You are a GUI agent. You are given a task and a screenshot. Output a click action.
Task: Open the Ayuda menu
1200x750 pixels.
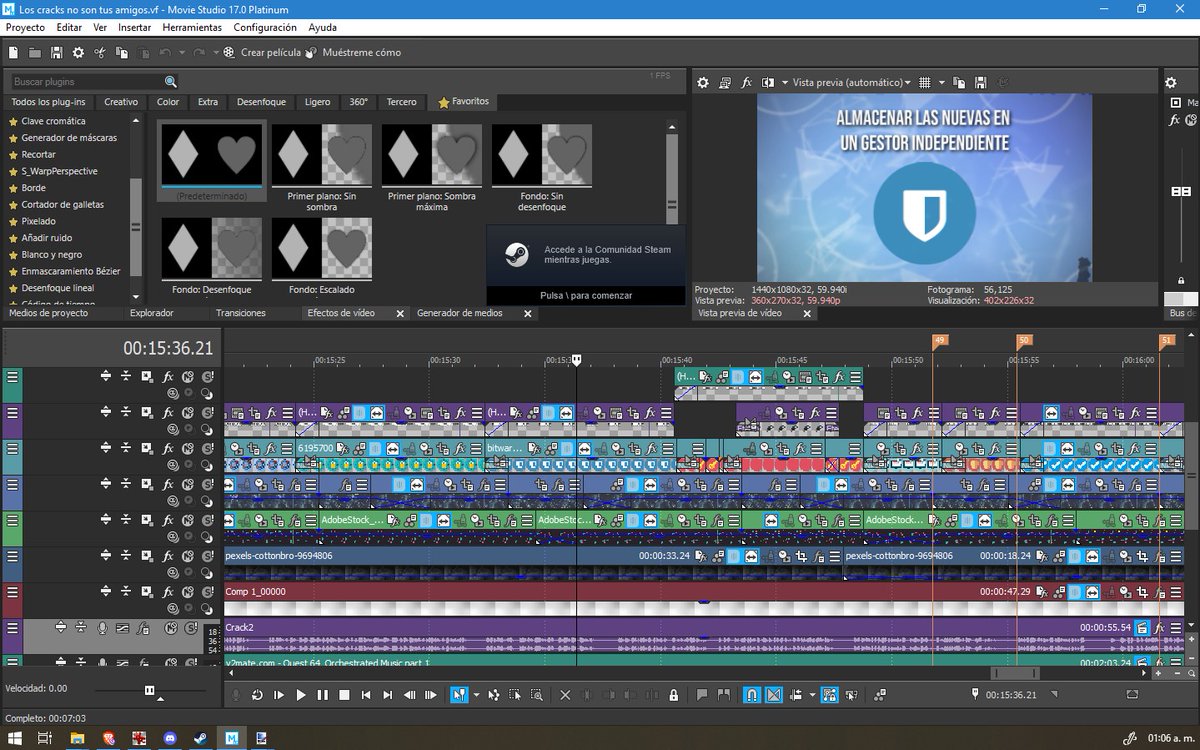click(x=322, y=28)
